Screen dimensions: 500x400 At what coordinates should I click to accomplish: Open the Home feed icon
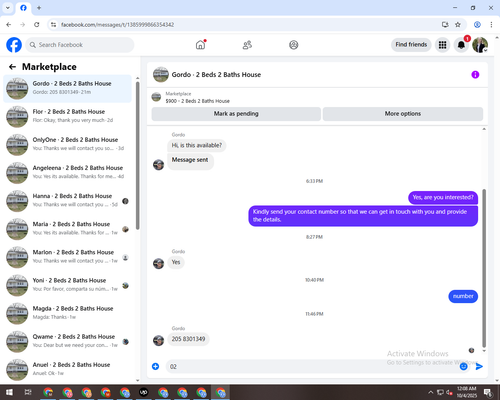(x=200, y=45)
